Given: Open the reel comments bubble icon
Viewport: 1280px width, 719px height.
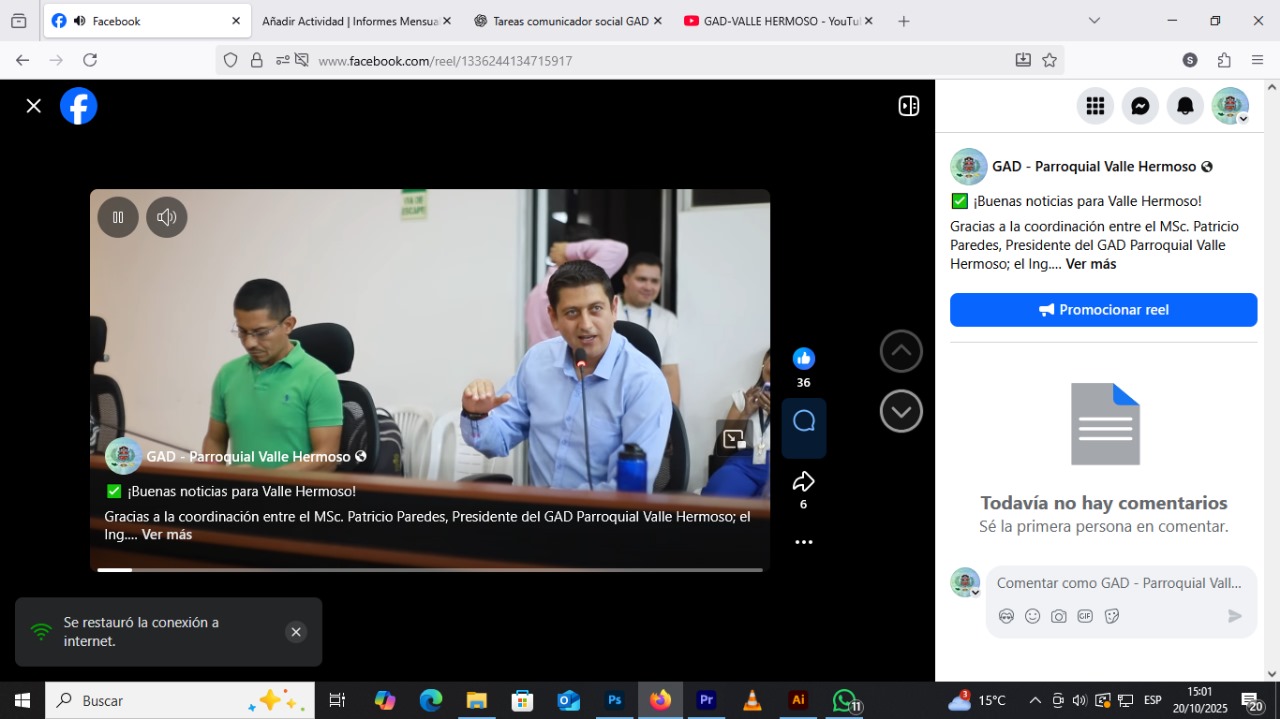Looking at the screenshot, I should 804,421.
